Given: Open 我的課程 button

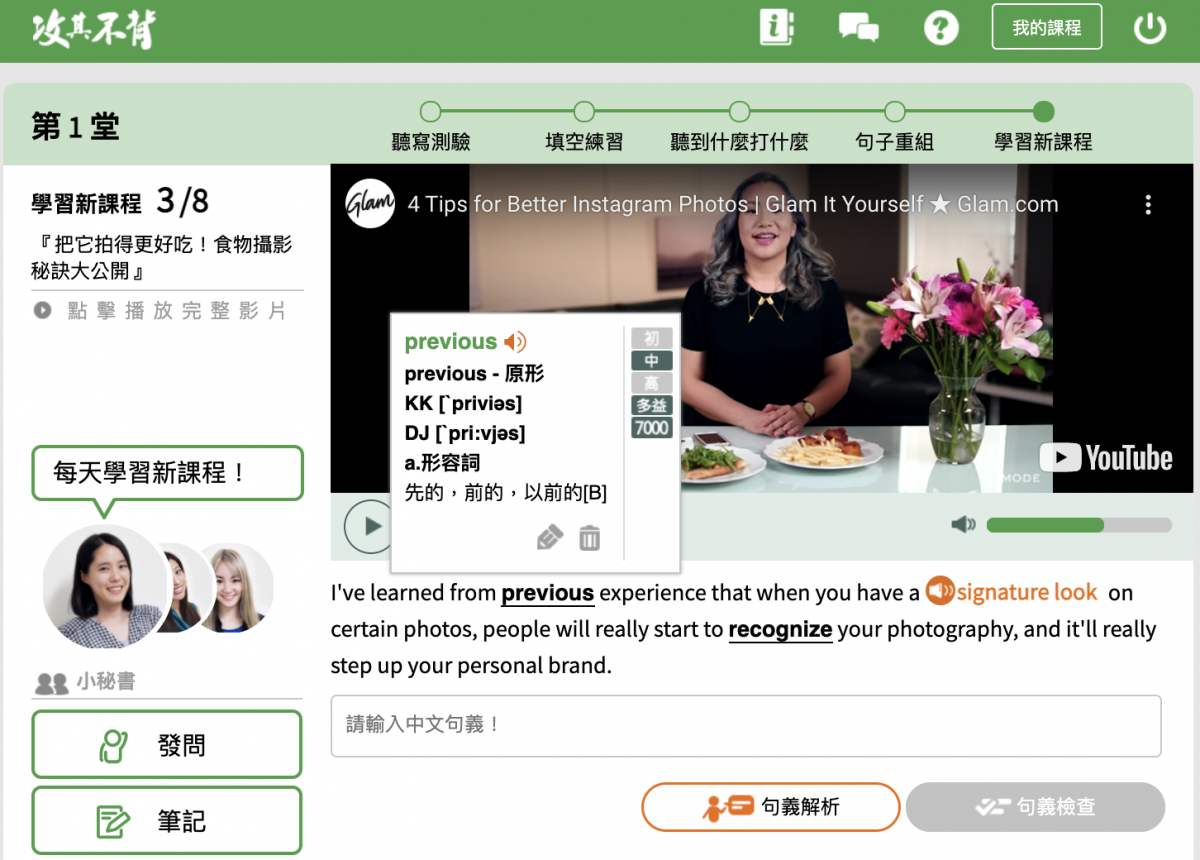Looking at the screenshot, I should click(x=1047, y=27).
